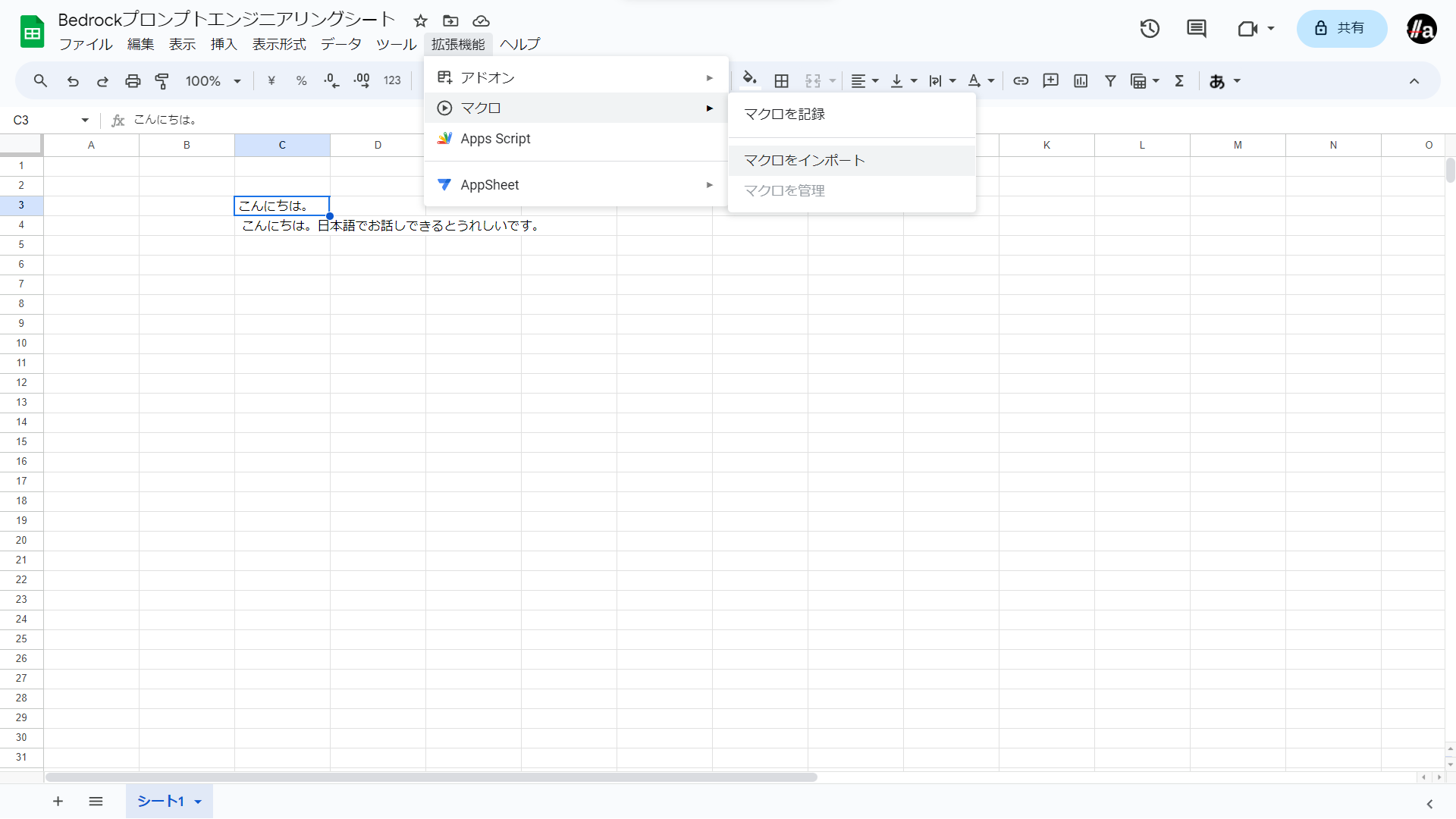Open the version history clock icon
Viewport: 1456px width, 819px height.
coord(1150,29)
